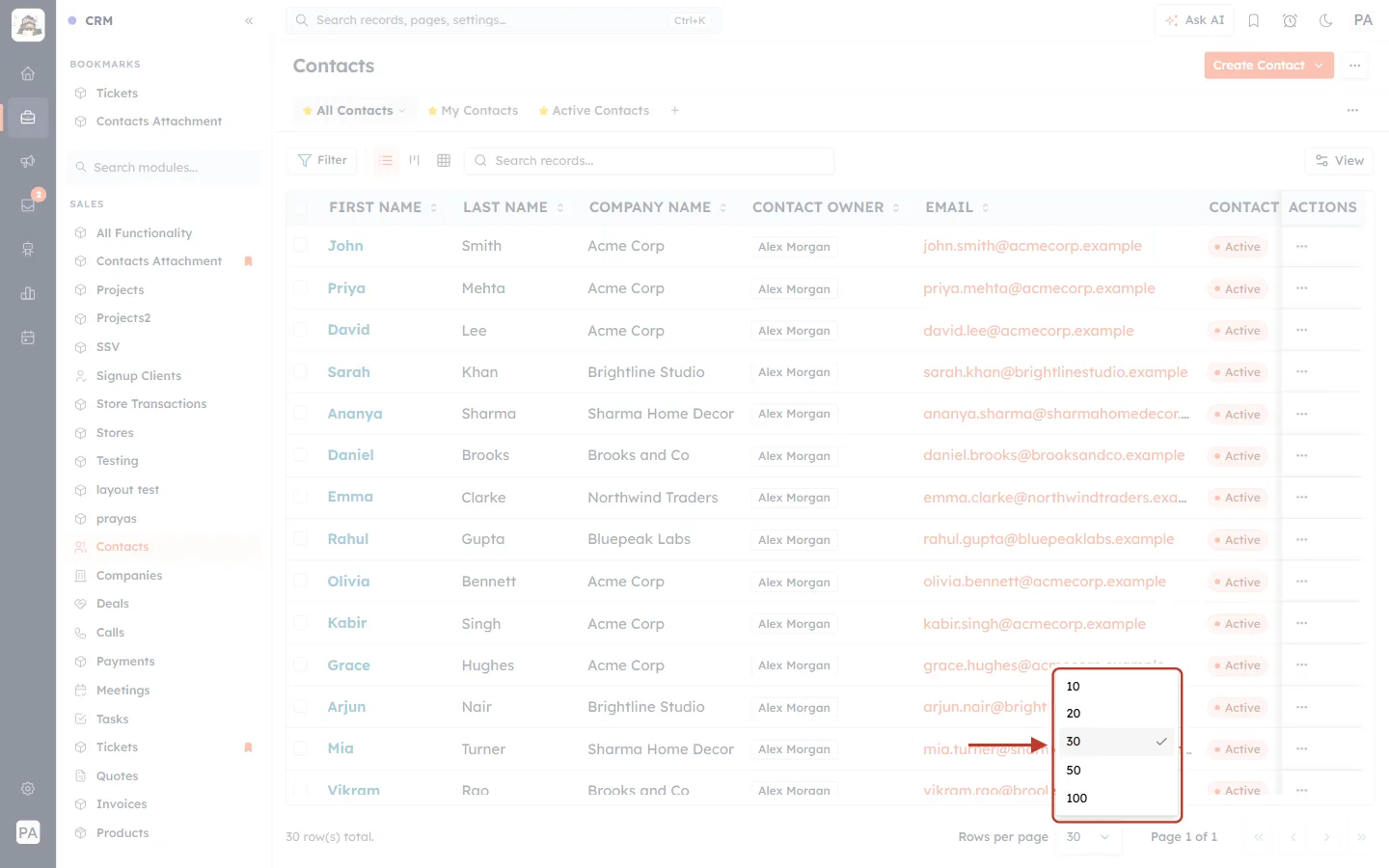Click the Search records input field
Viewport: 1389px width, 868px height.
[649, 161]
